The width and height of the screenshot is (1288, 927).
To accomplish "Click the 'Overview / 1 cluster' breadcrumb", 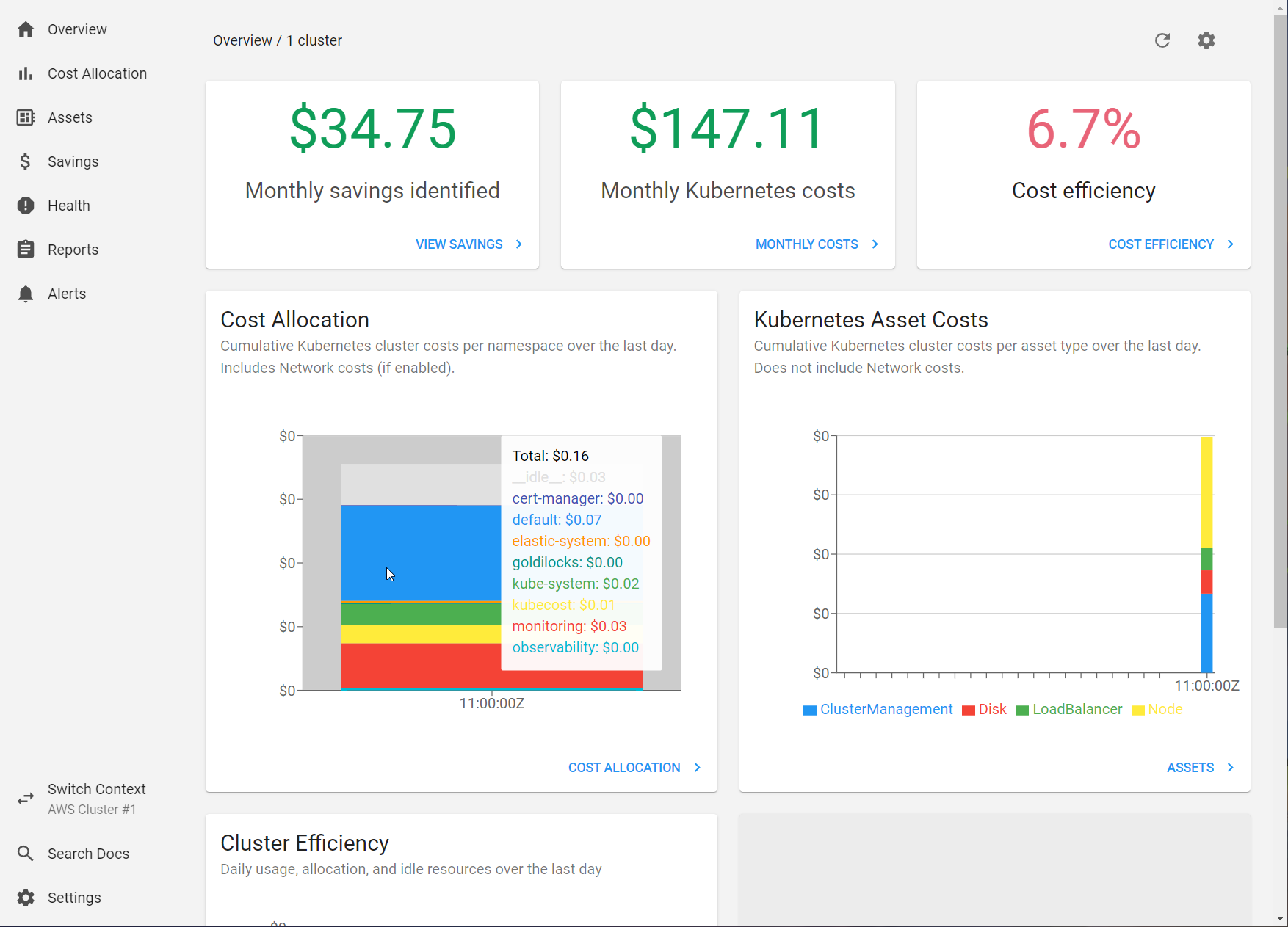I will [x=278, y=40].
